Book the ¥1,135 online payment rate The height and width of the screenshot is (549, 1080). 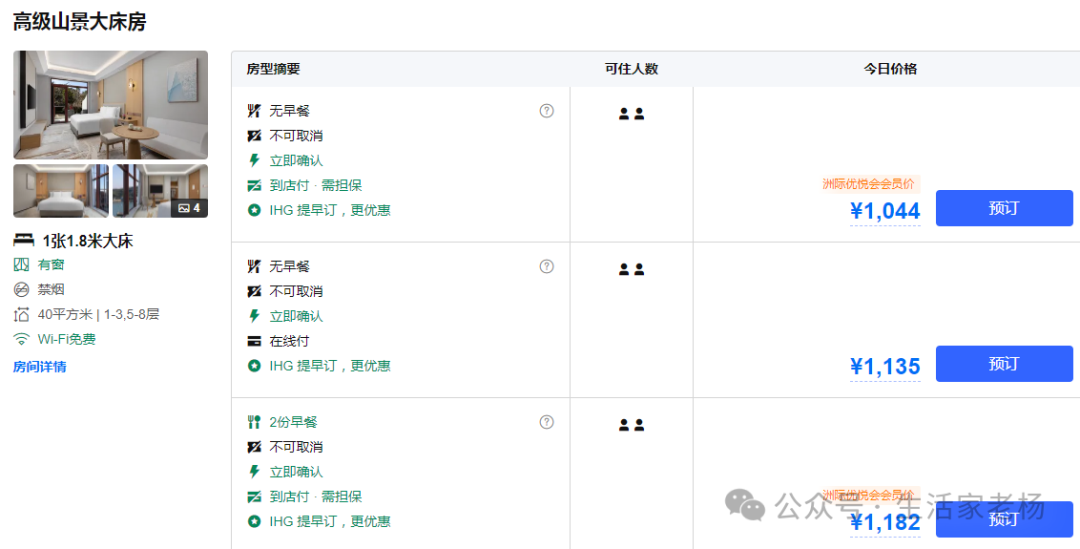tap(1004, 364)
